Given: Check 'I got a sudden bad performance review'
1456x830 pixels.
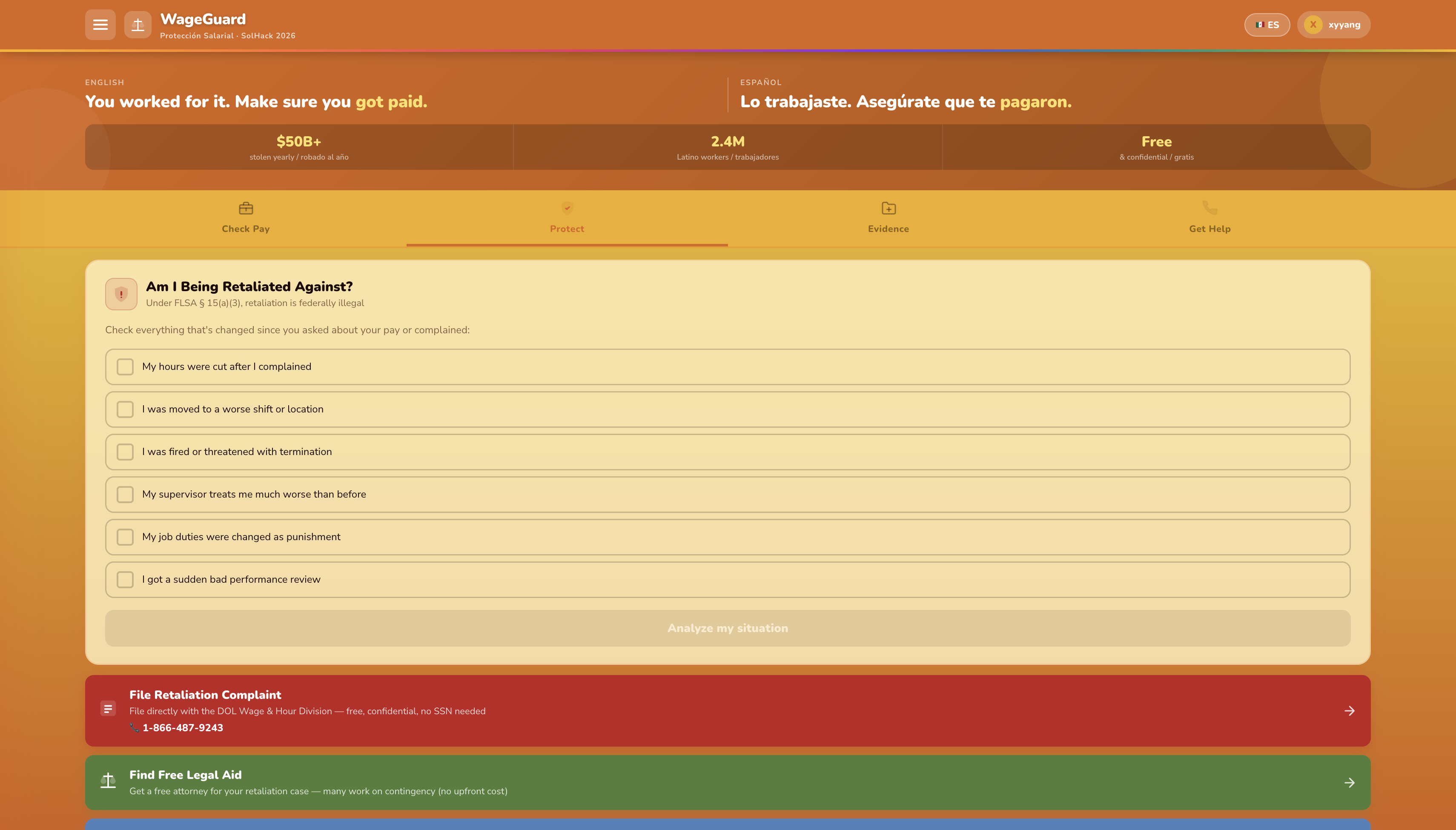Looking at the screenshot, I should click(x=125, y=579).
